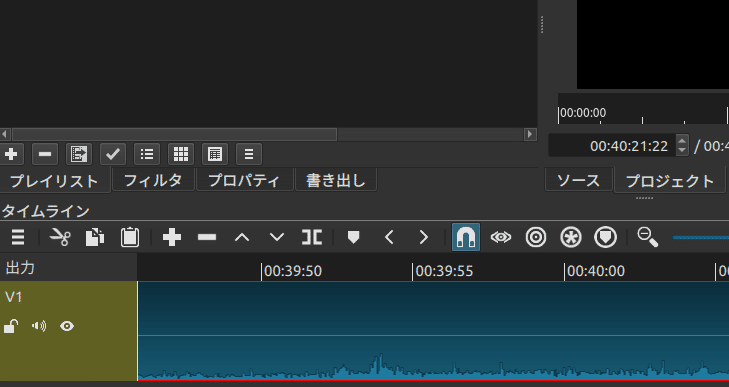The height and width of the screenshot is (387, 729).
Task: Paste clip from clipboard icon
Action: [130, 237]
